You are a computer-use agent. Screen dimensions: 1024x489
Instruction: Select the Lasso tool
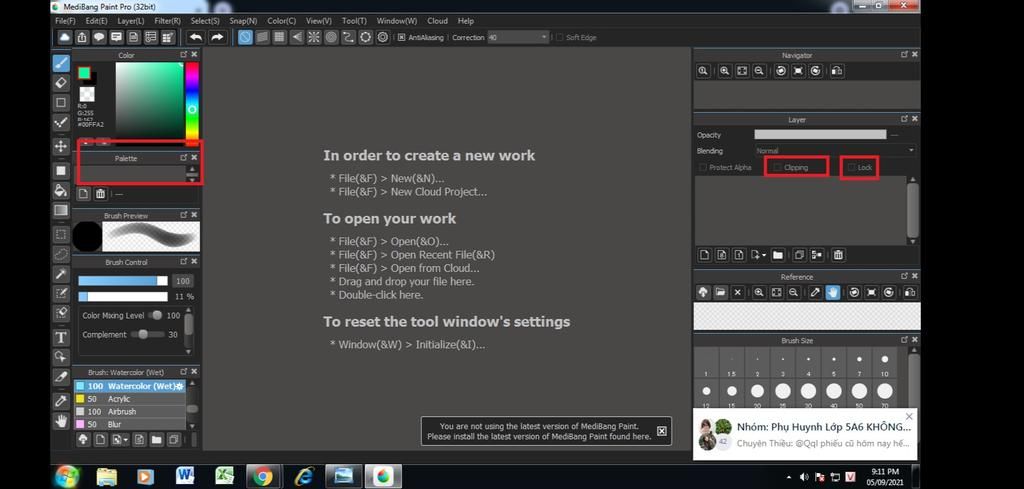(x=61, y=253)
